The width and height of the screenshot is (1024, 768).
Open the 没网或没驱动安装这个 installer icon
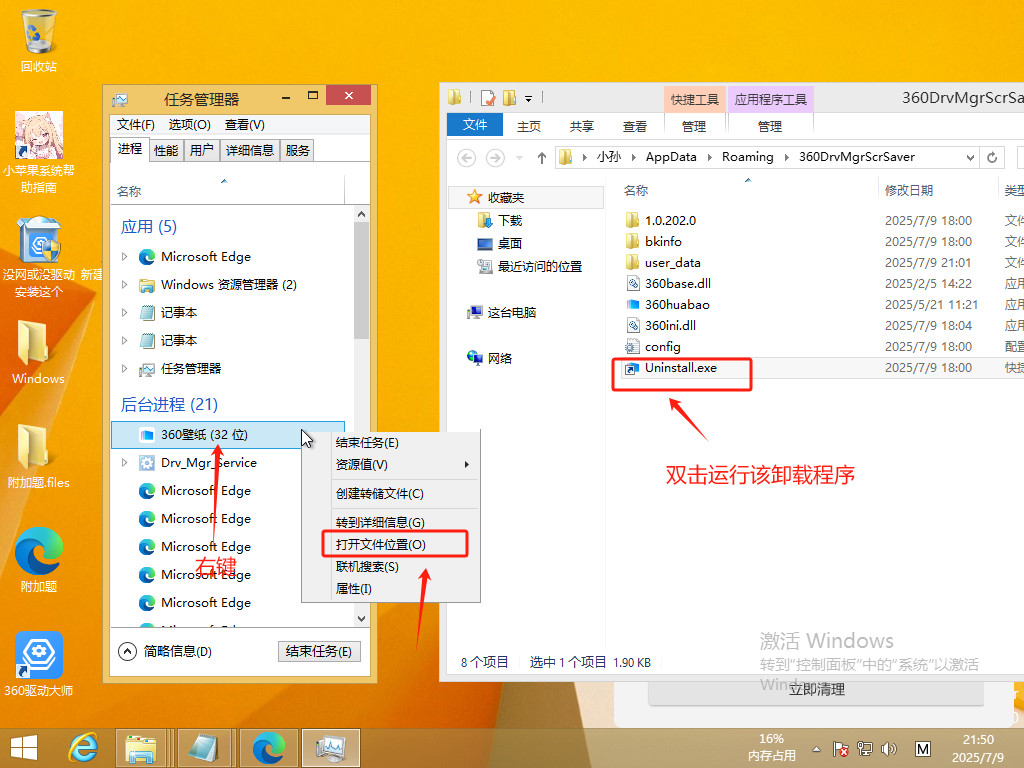39,257
